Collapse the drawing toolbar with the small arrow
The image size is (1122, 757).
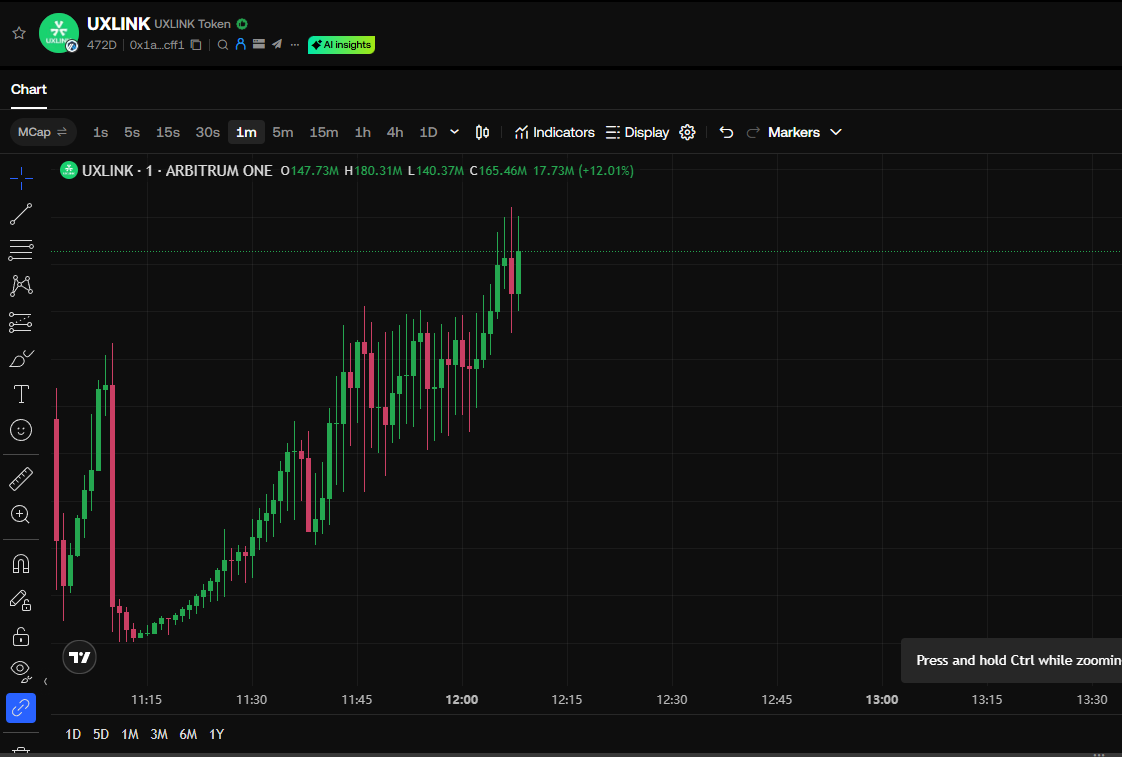tap(46, 681)
